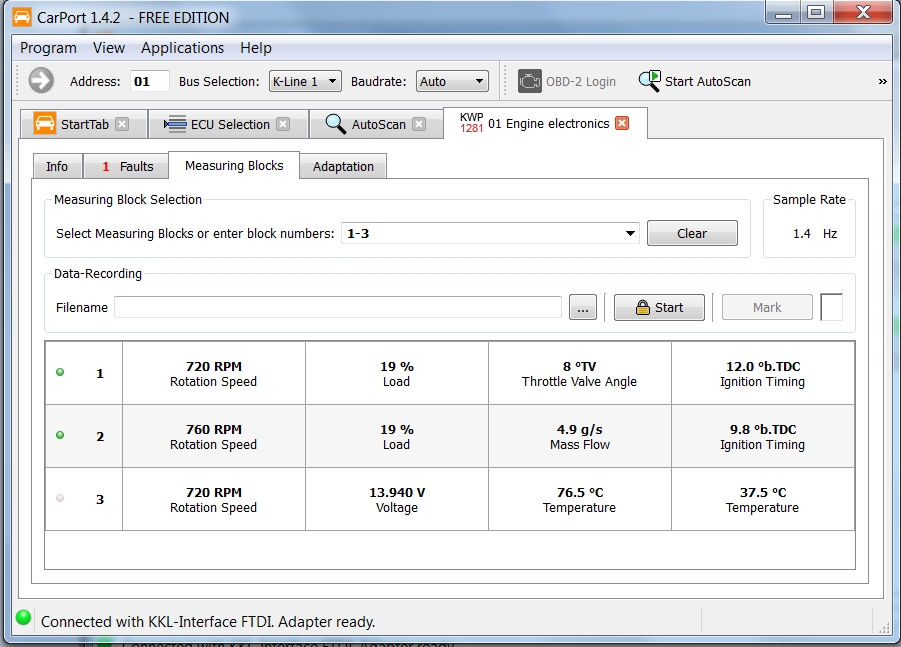Start data recording with the Start button
Image resolution: width=901 pixels, height=647 pixels.
click(659, 308)
